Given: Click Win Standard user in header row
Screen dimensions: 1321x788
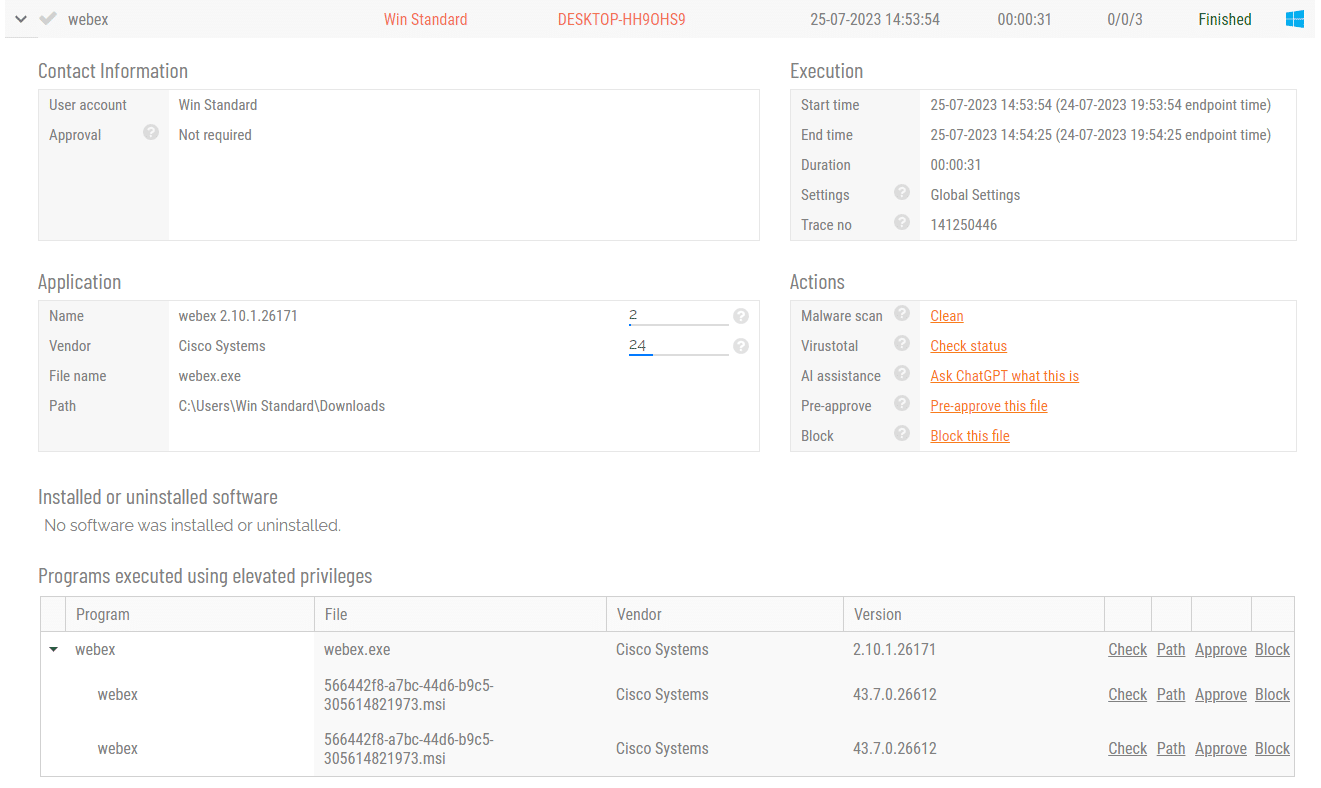Looking at the screenshot, I should click(x=425, y=19).
